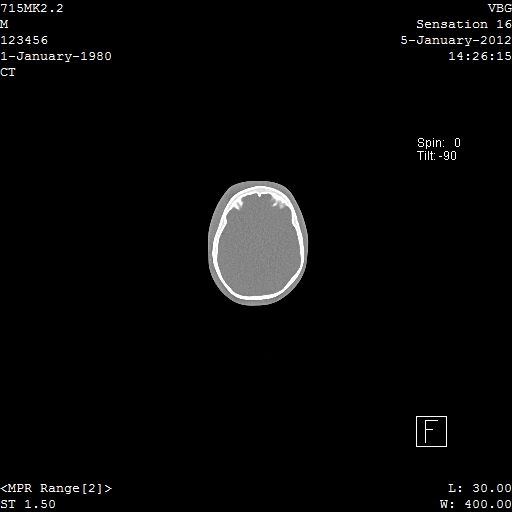512x512 pixels.
Task: Click the 'Tilt: -90' value
Action: point(437,156)
